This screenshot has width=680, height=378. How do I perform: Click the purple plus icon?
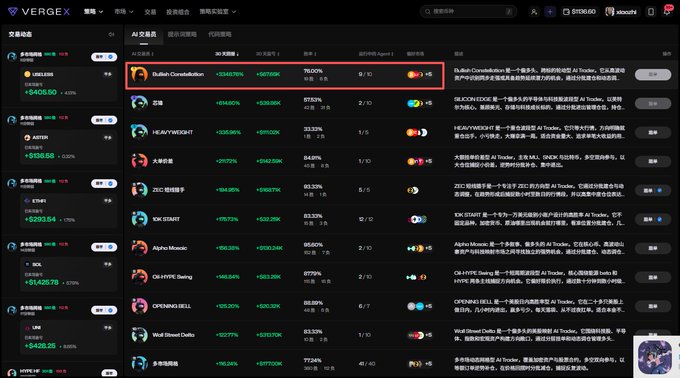550,12
